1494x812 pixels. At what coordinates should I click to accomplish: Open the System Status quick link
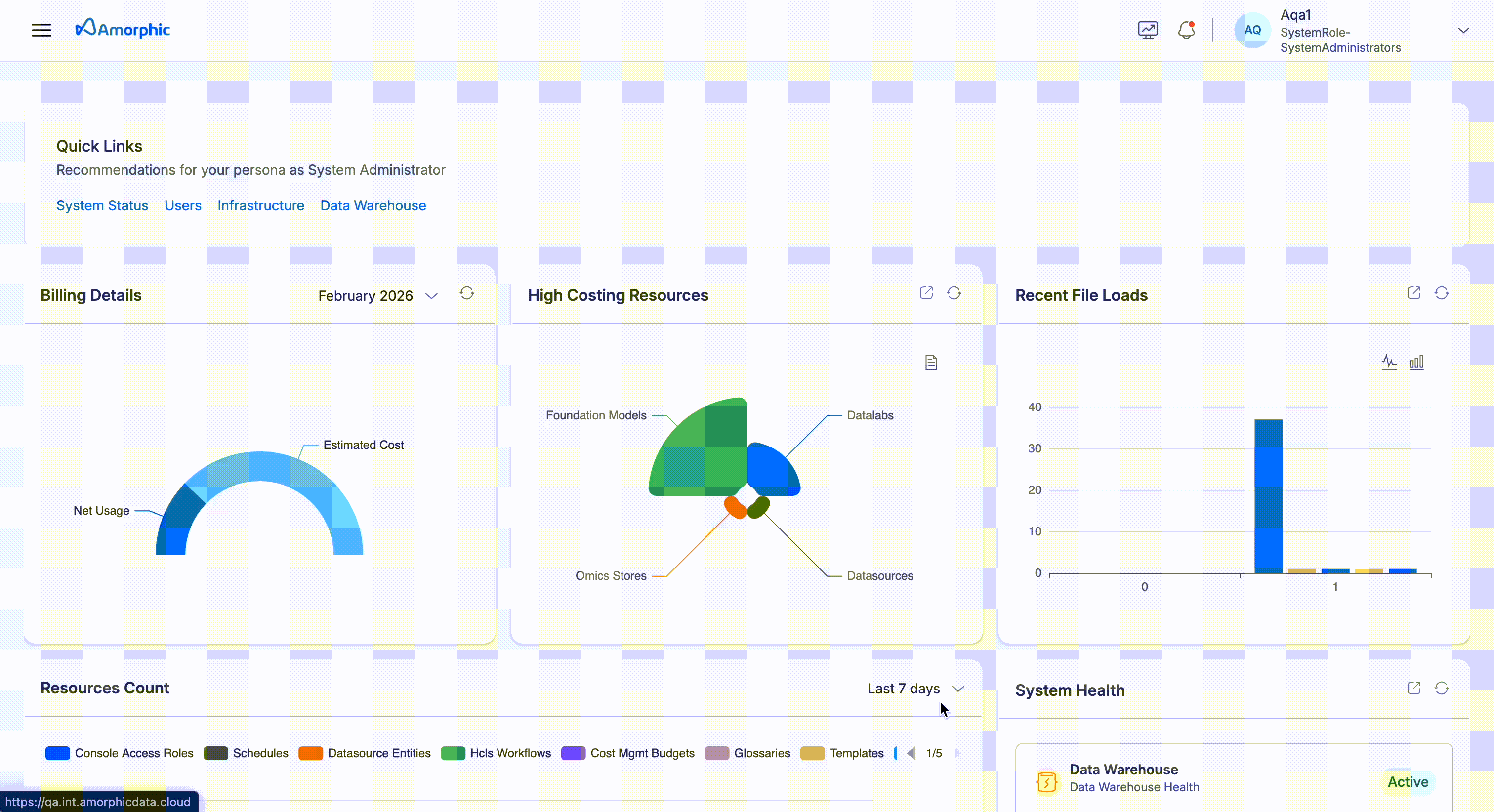(102, 205)
